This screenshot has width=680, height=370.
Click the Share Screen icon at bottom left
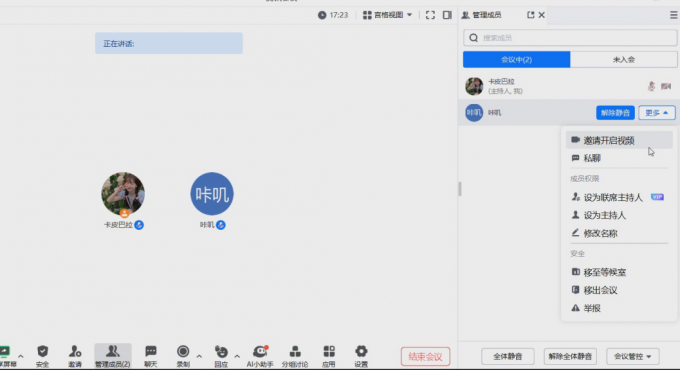pos(4,351)
